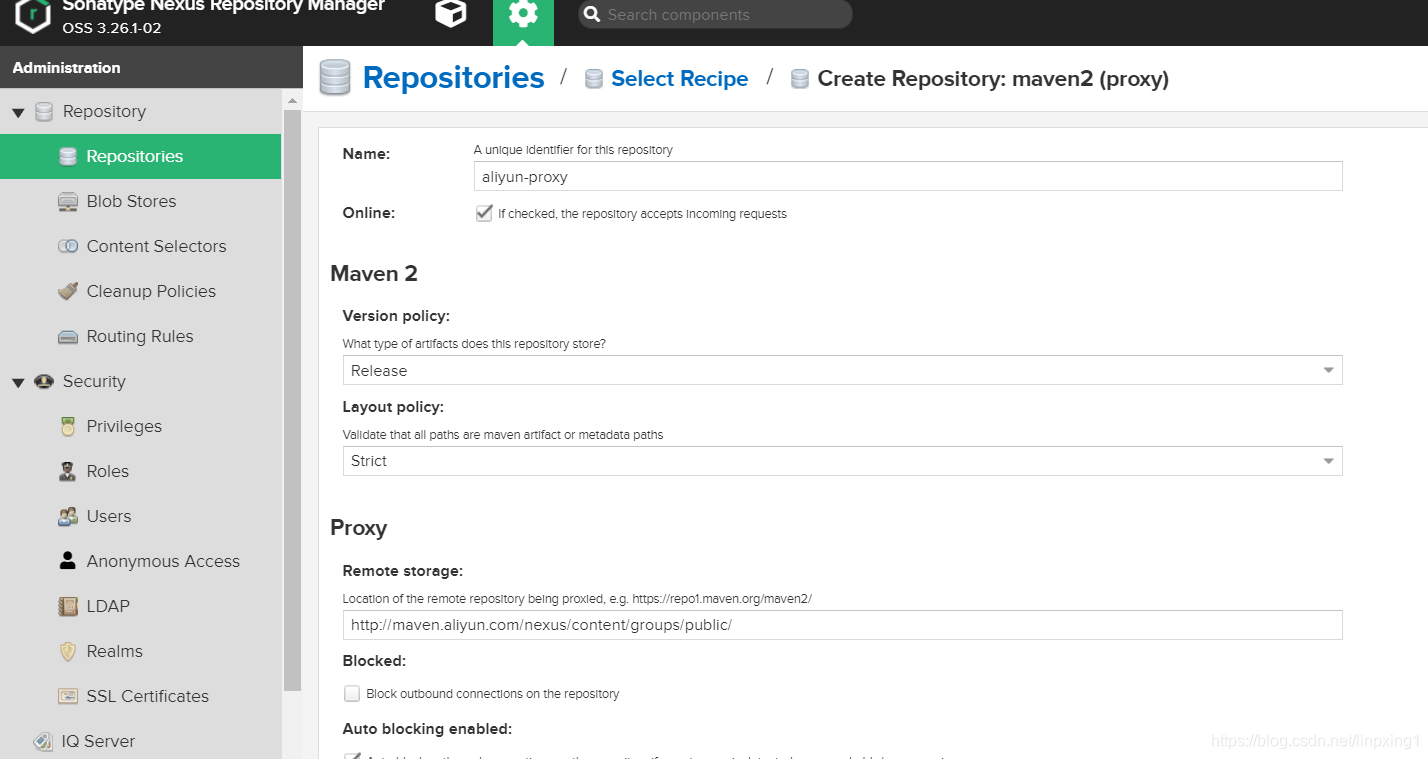The height and width of the screenshot is (759, 1428).
Task: Click the Name field containing aliyun-proxy
Action: tap(908, 176)
